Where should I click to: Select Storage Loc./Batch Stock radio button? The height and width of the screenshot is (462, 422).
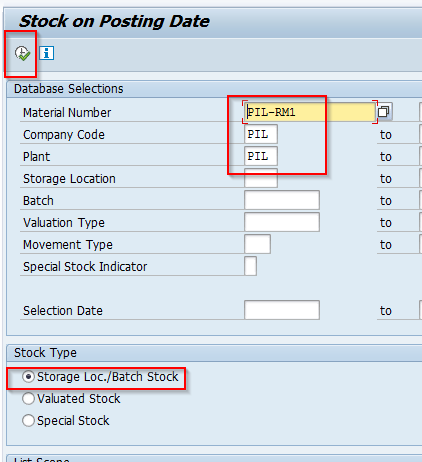[x=28, y=377]
